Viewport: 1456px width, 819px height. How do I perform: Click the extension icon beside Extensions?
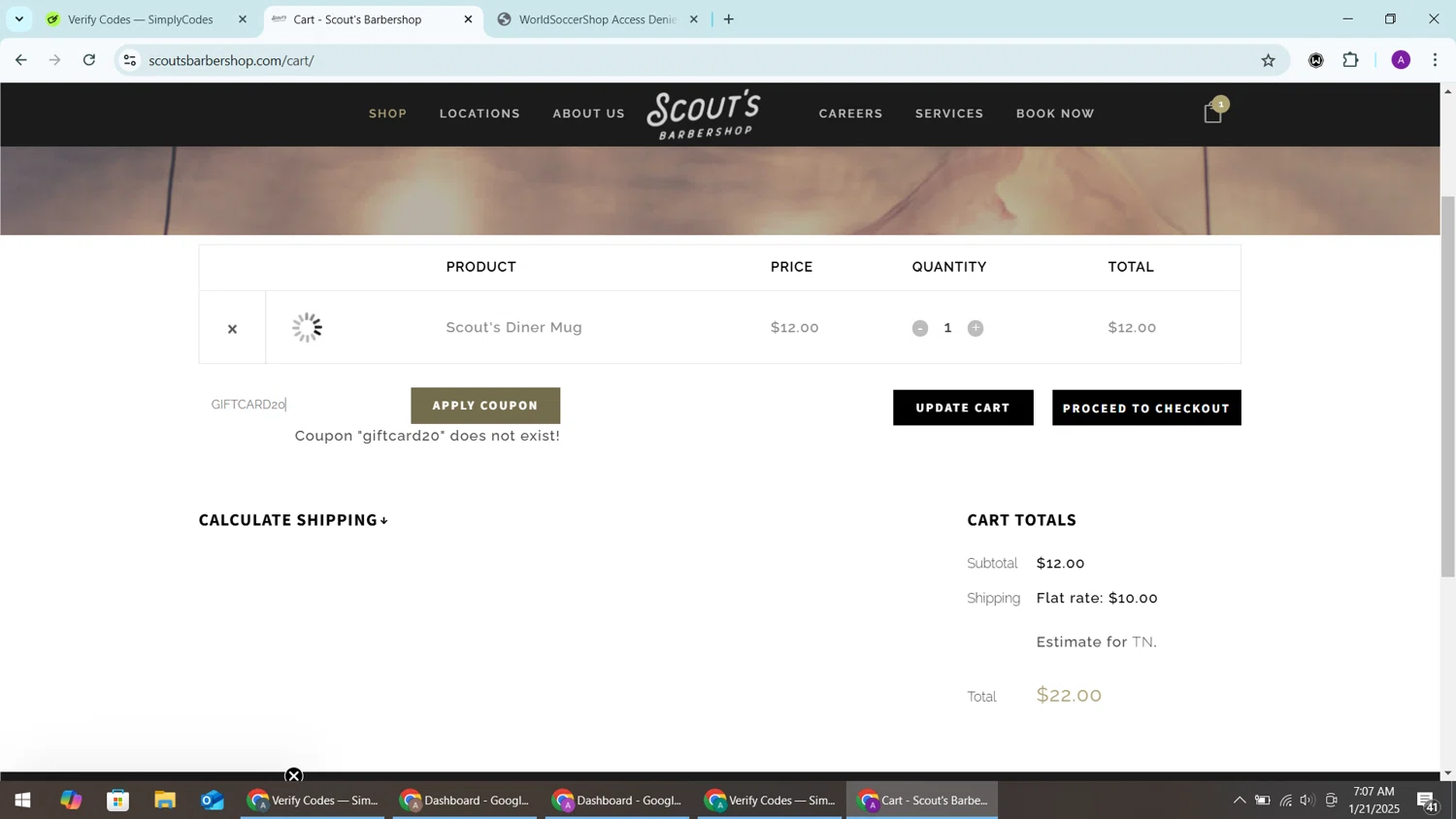pyautogui.click(x=1316, y=60)
